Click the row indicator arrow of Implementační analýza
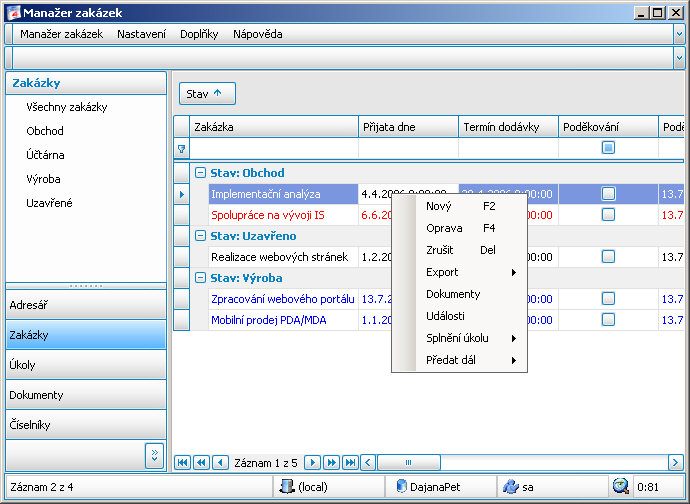The image size is (690, 504). coord(182,194)
